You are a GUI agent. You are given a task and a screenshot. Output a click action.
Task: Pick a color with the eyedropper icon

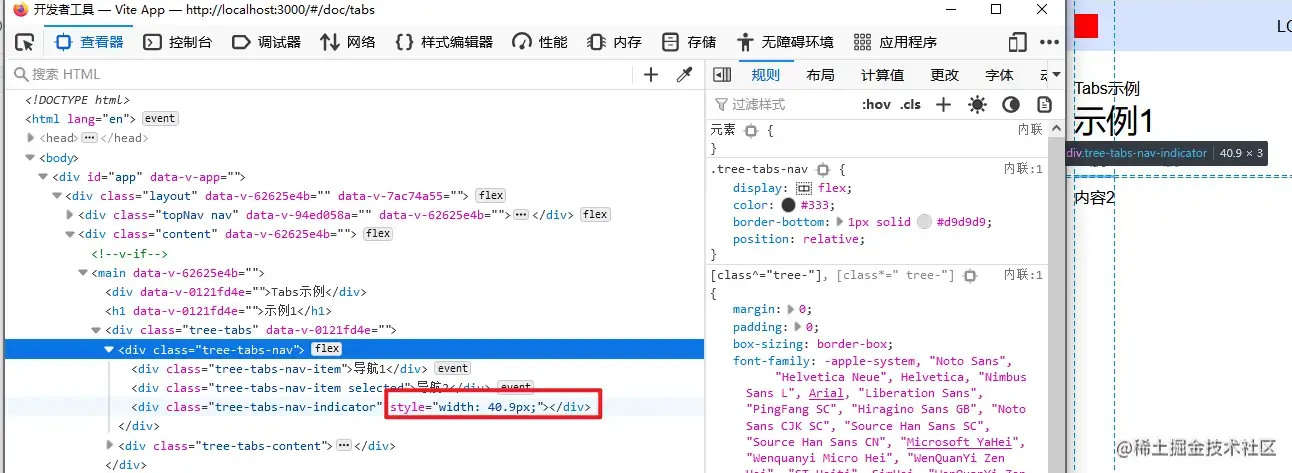685,75
